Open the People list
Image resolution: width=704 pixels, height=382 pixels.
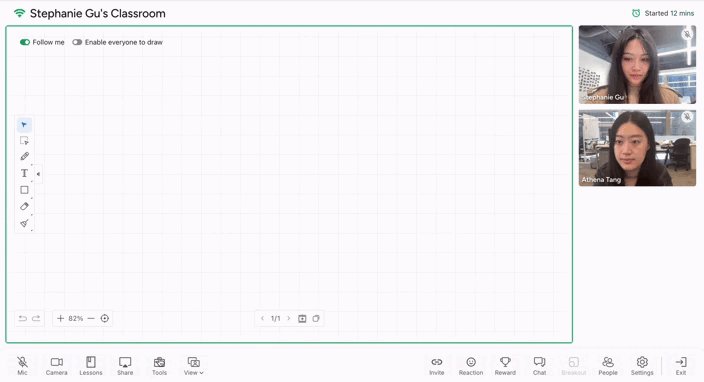click(x=608, y=365)
